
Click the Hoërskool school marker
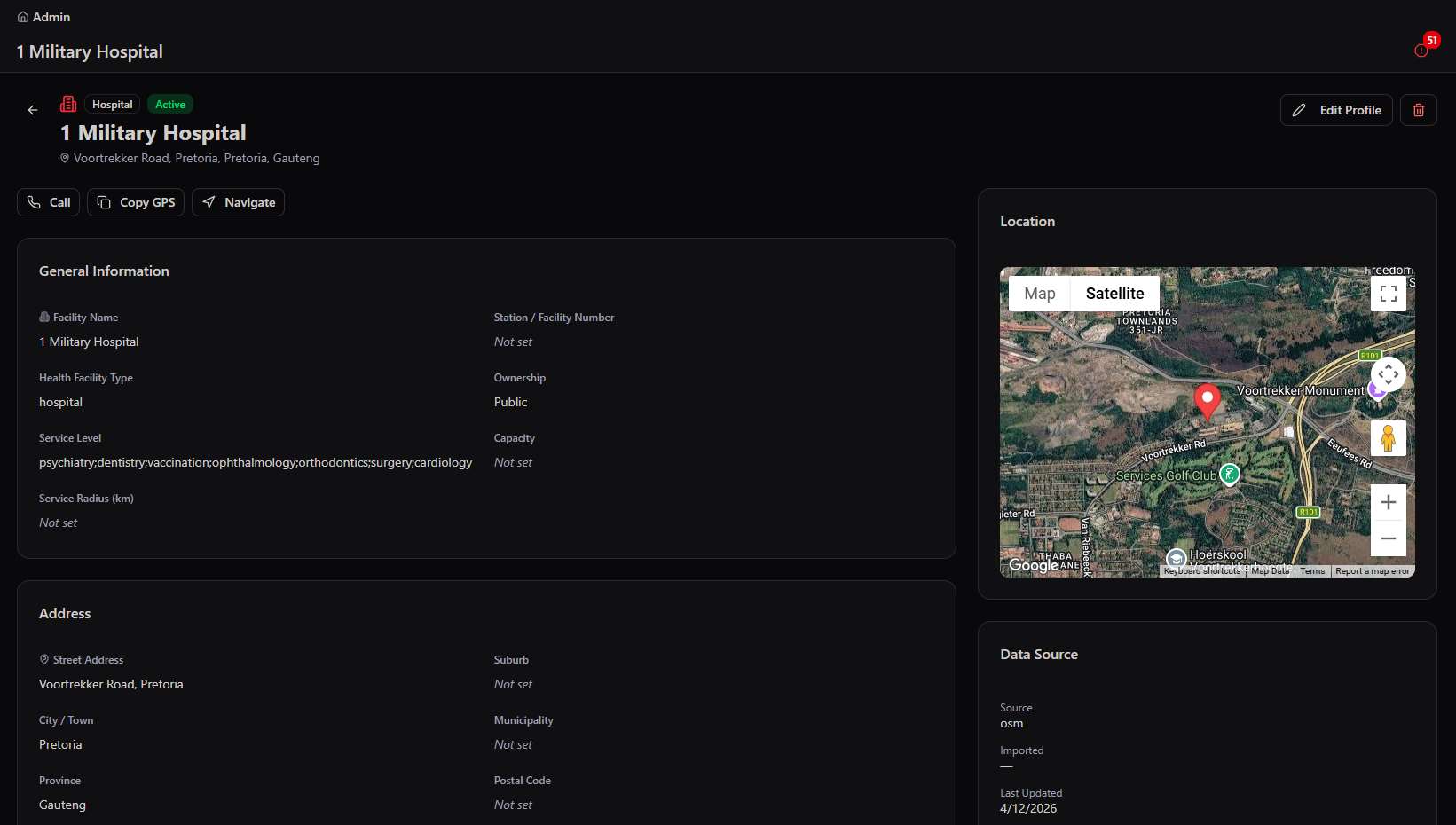pos(1177,558)
